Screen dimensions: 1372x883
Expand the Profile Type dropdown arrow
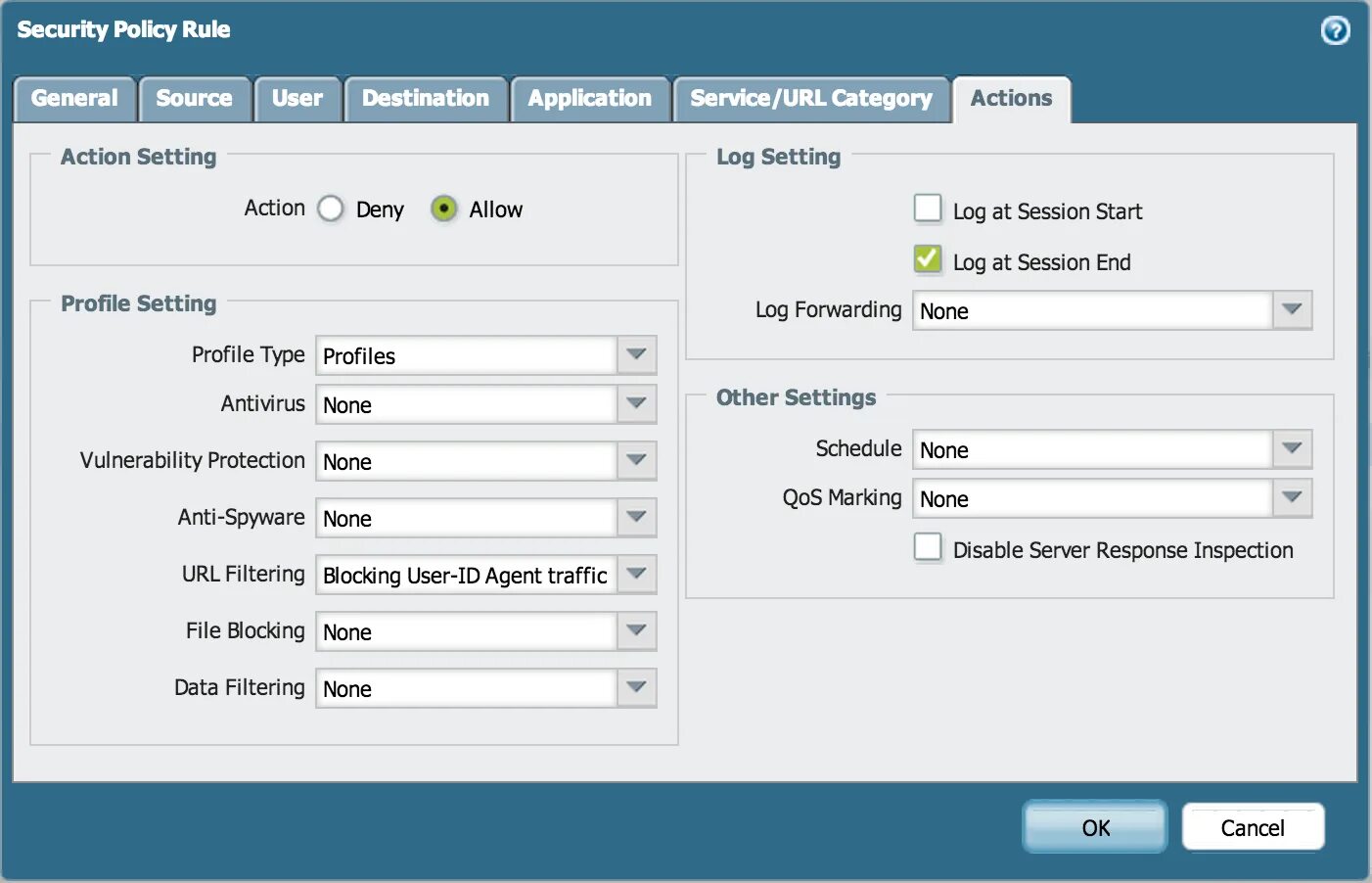[636, 354]
